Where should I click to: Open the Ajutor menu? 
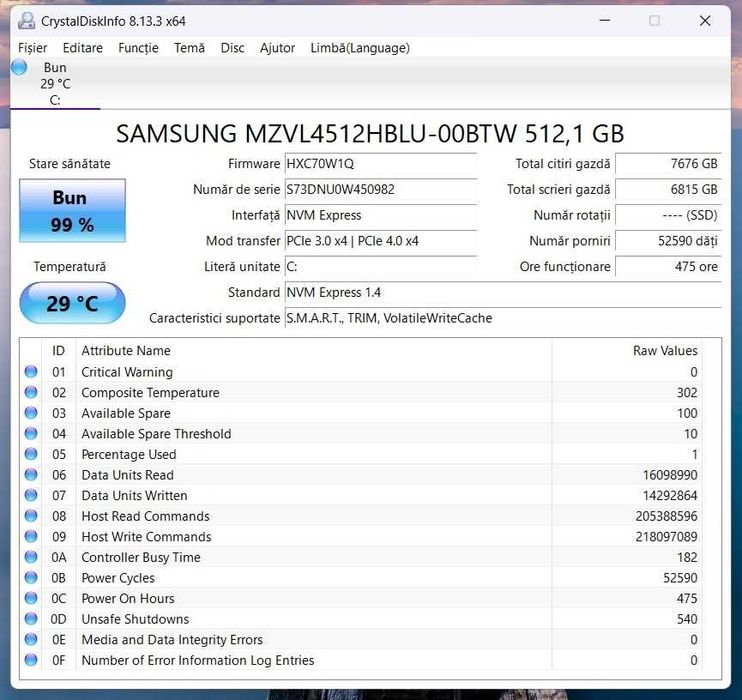[x=277, y=48]
